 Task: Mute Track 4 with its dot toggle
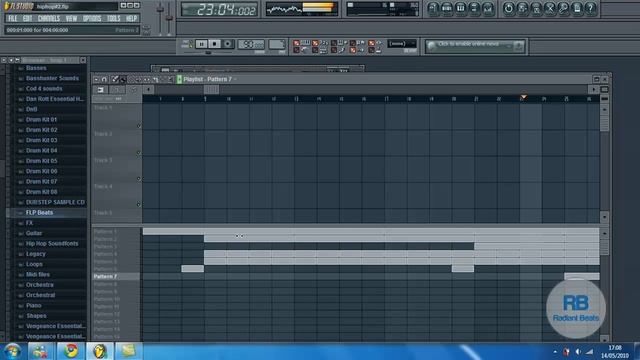(139, 204)
